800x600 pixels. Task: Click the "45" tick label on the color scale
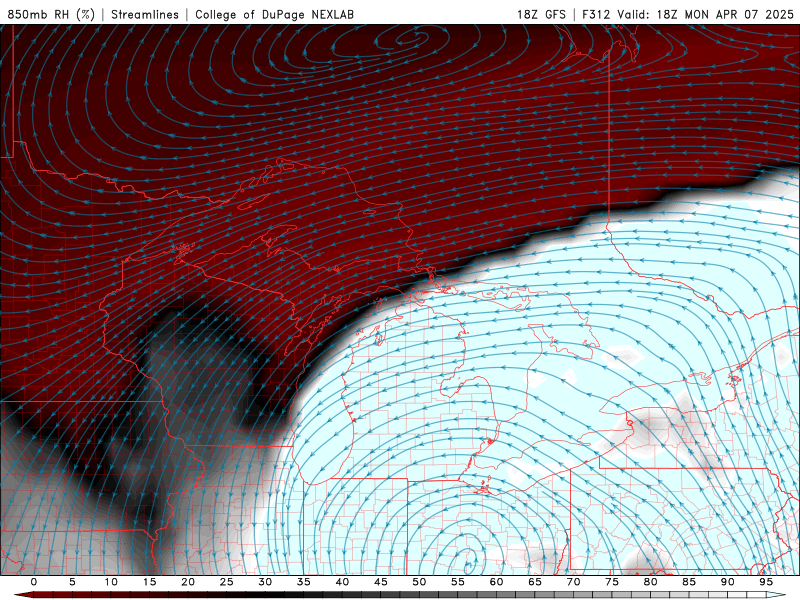tap(381, 582)
